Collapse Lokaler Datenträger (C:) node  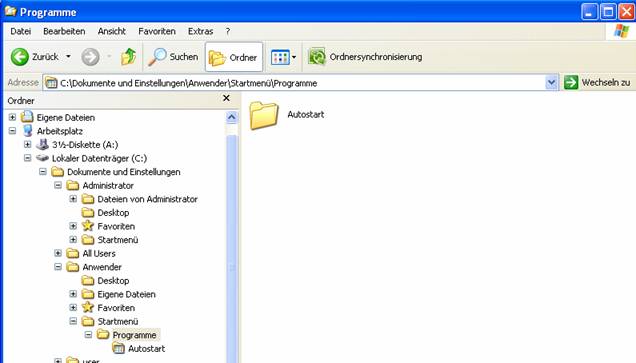(x=28, y=158)
